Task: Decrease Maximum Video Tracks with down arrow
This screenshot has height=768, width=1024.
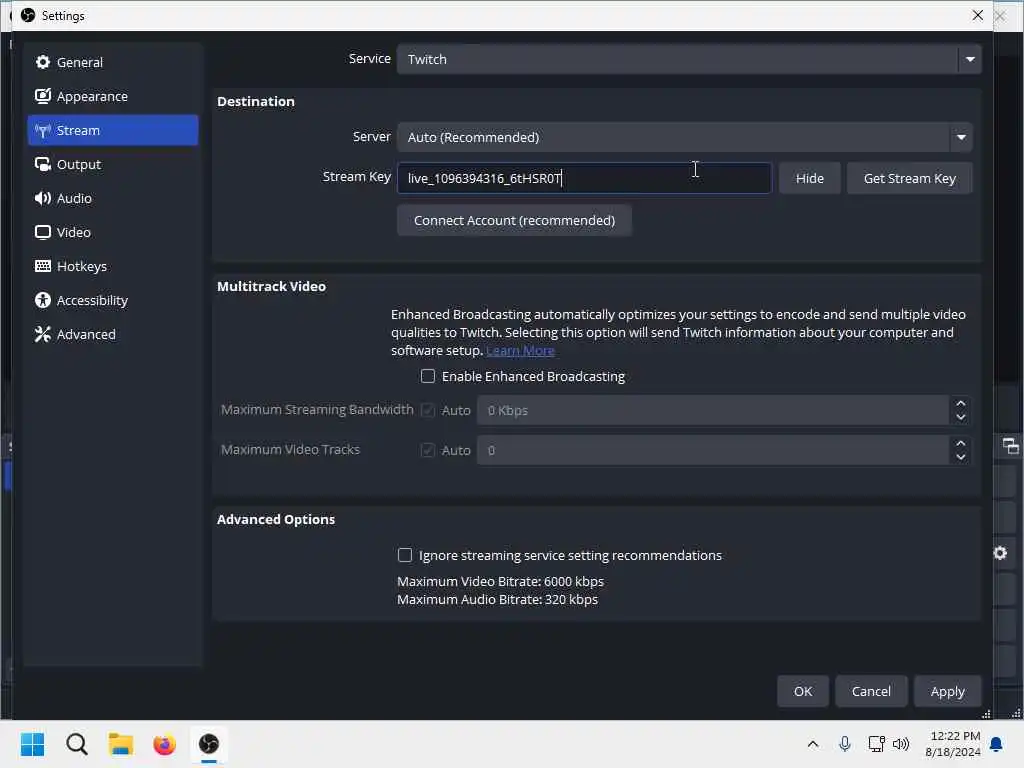Action: (x=961, y=457)
